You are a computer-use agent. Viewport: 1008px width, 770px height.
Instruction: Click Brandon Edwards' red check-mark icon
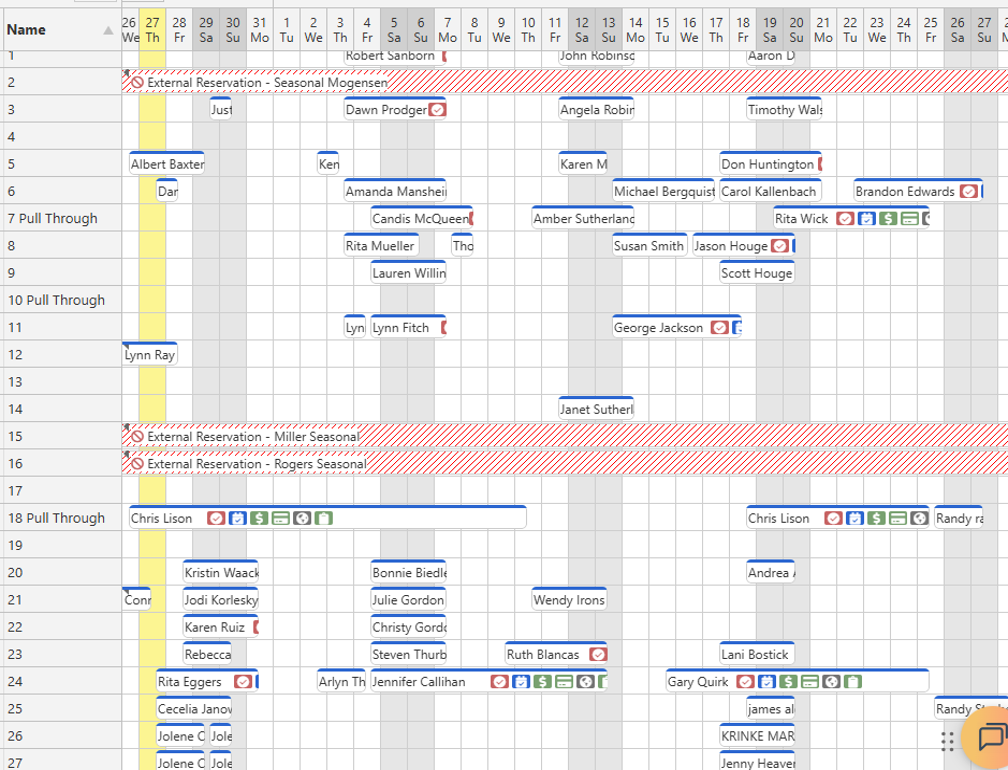click(969, 192)
